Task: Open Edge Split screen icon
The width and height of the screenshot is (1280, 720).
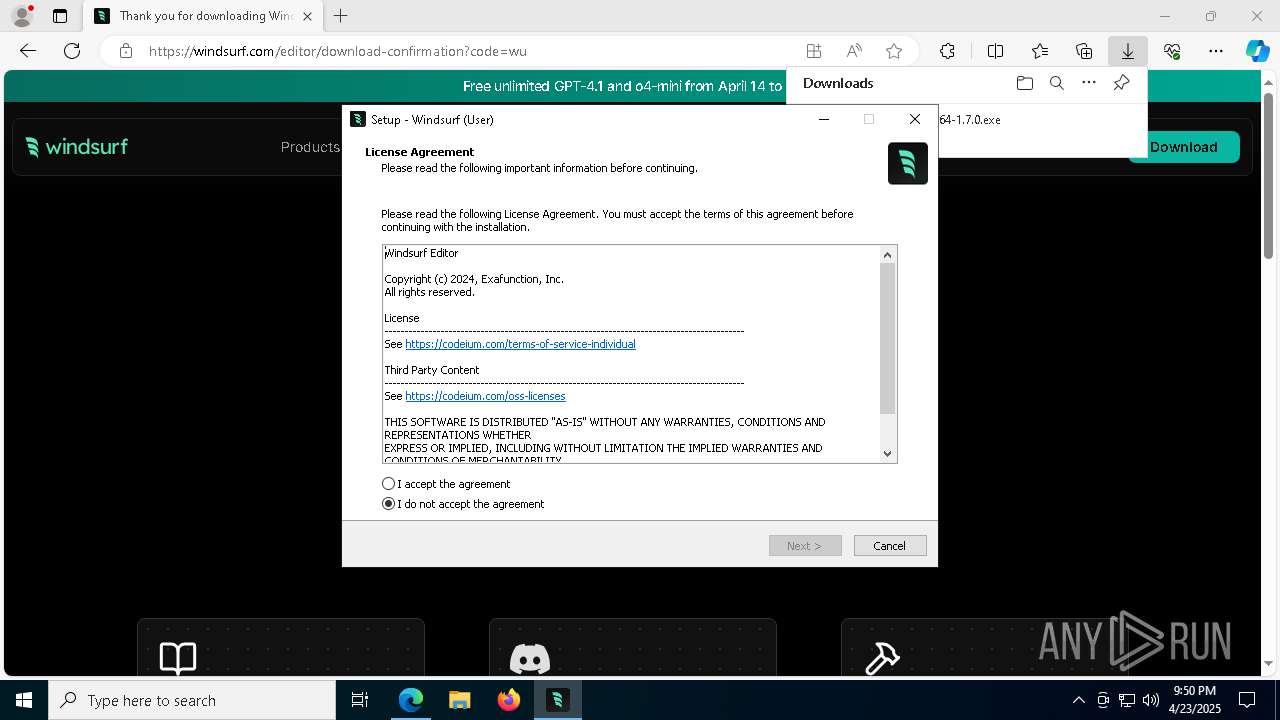Action: click(996, 51)
